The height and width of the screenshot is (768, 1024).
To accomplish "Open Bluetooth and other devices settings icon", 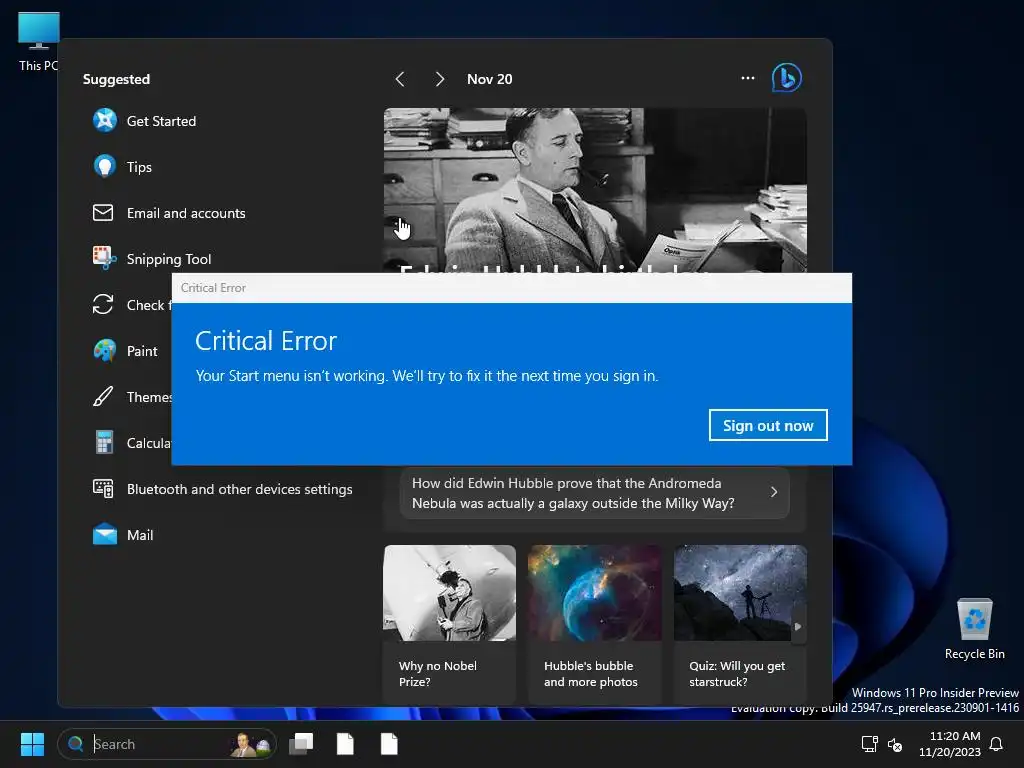I will coord(103,488).
